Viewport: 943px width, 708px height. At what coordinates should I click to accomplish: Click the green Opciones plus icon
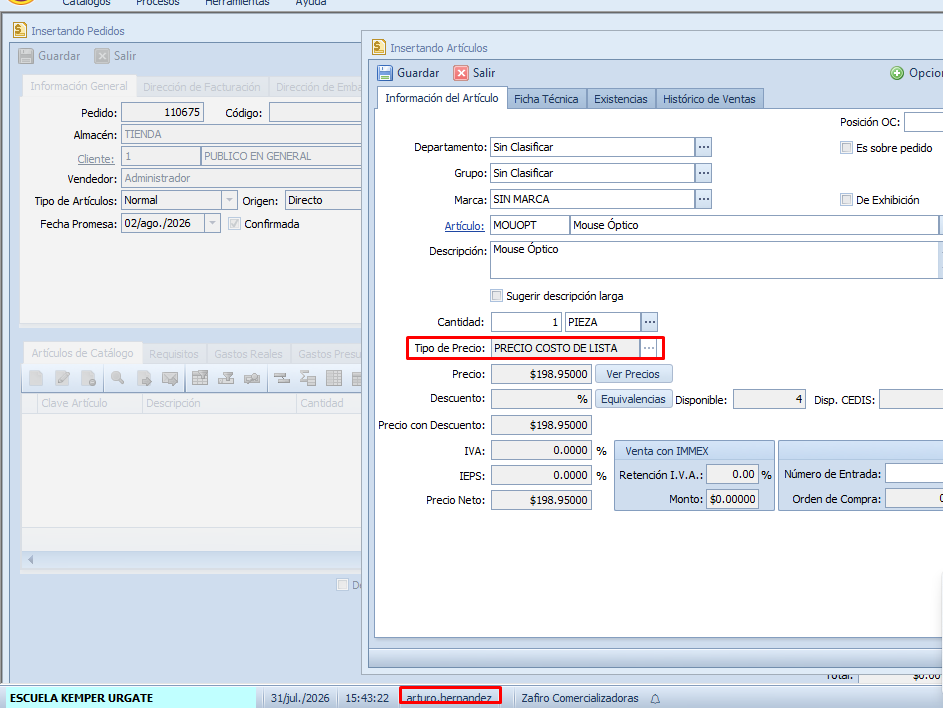pyautogui.click(x=897, y=73)
